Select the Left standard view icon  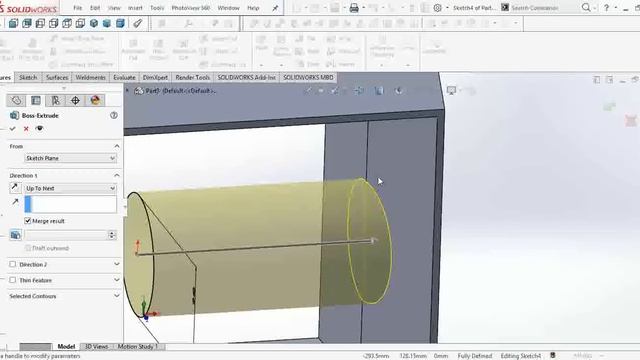coord(40,23)
